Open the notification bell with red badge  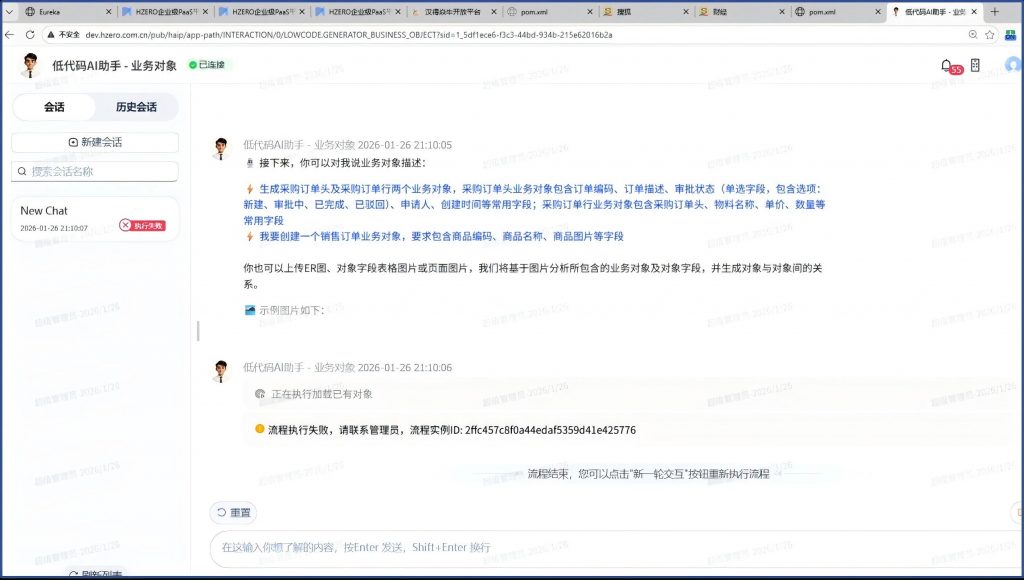(x=947, y=65)
